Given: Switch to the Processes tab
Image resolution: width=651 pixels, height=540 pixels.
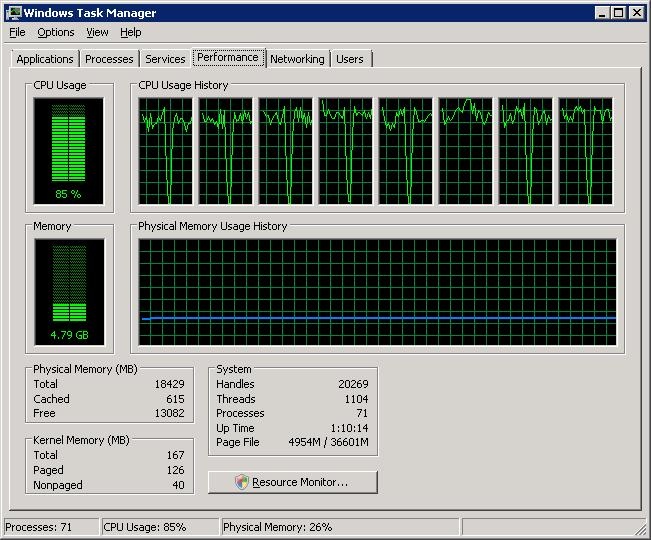Looking at the screenshot, I should 109,59.
